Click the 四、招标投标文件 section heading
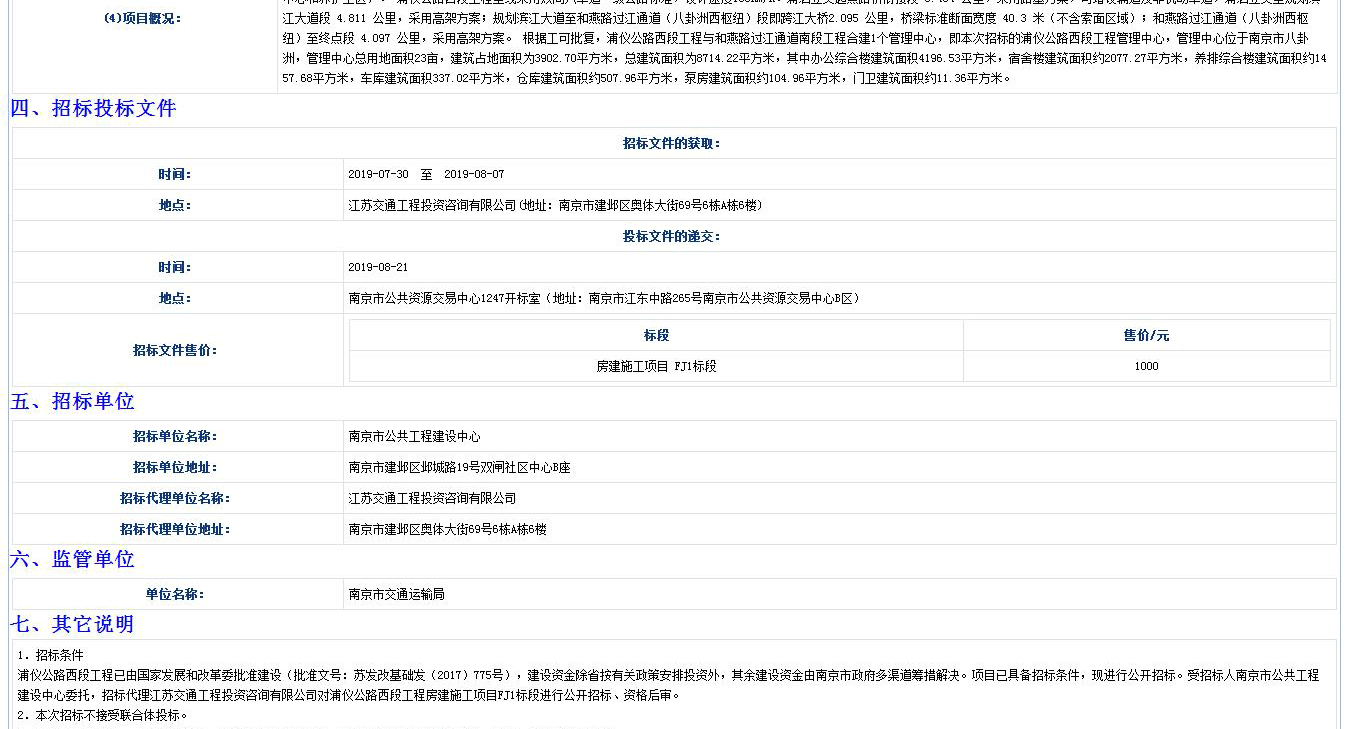This screenshot has width=1349, height=729. click(93, 109)
